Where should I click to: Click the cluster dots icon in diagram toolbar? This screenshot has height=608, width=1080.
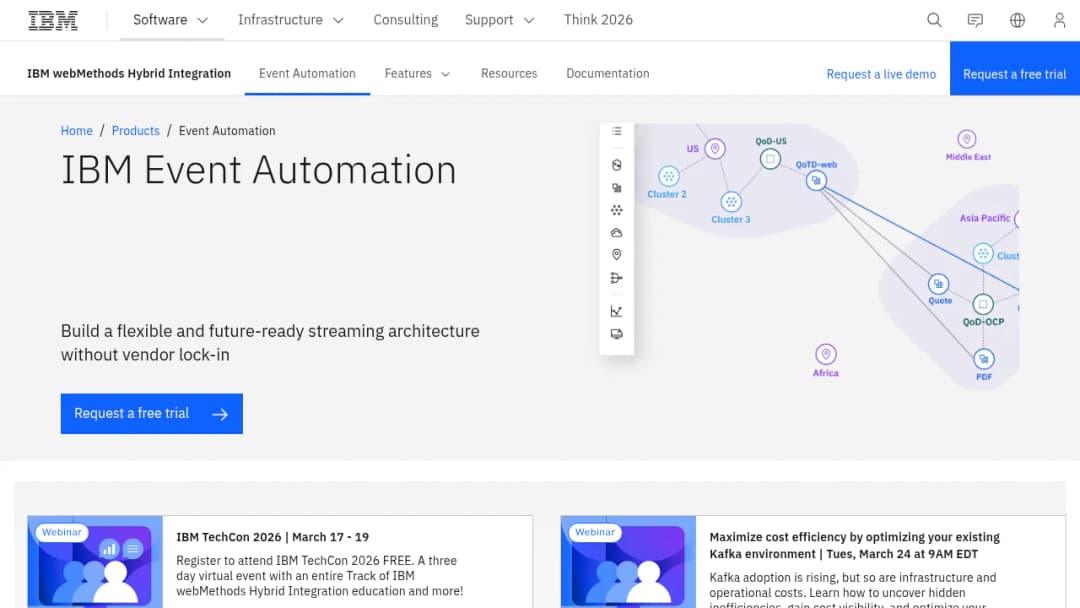point(616,210)
